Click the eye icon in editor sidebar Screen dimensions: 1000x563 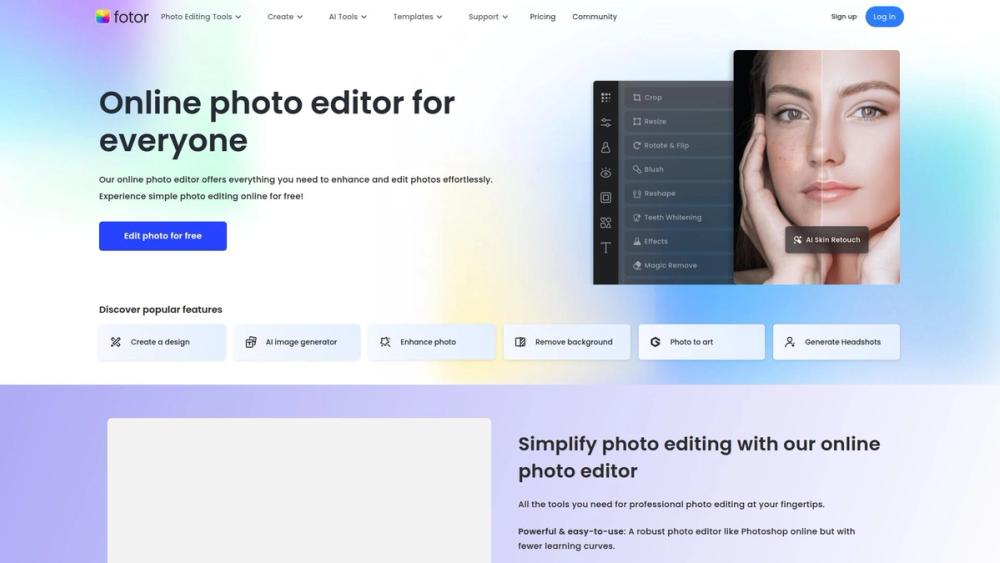click(605, 173)
